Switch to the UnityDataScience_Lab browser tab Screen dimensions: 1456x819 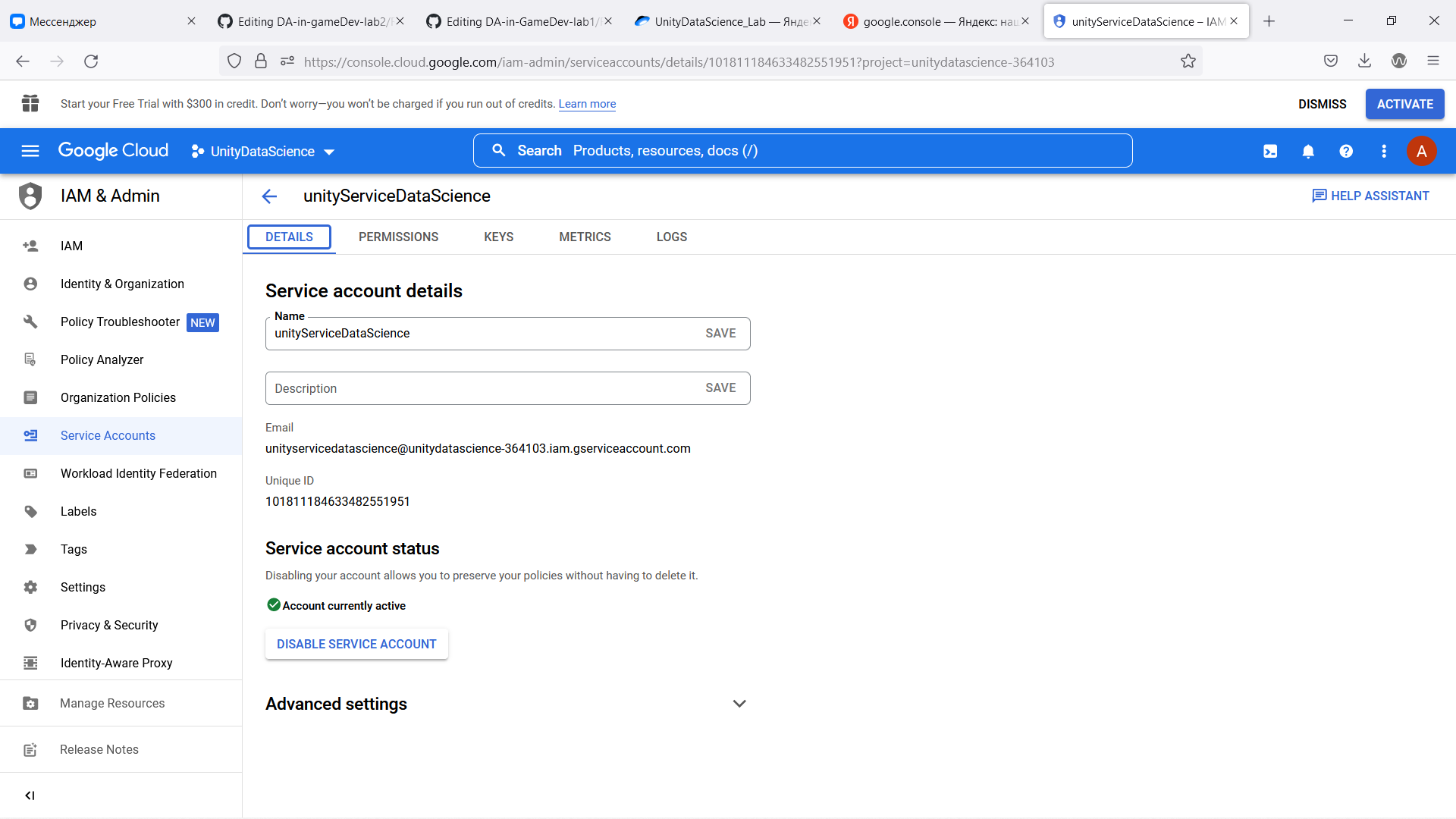pyautogui.click(x=726, y=21)
